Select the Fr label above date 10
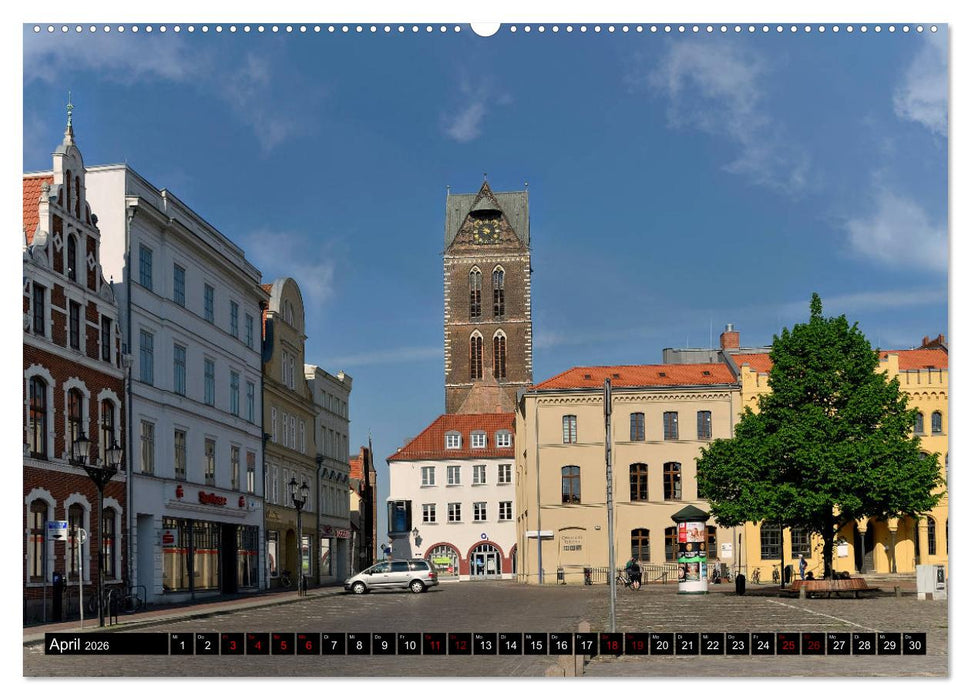Image resolution: width=971 pixels, height=700 pixels. [x=403, y=636]
